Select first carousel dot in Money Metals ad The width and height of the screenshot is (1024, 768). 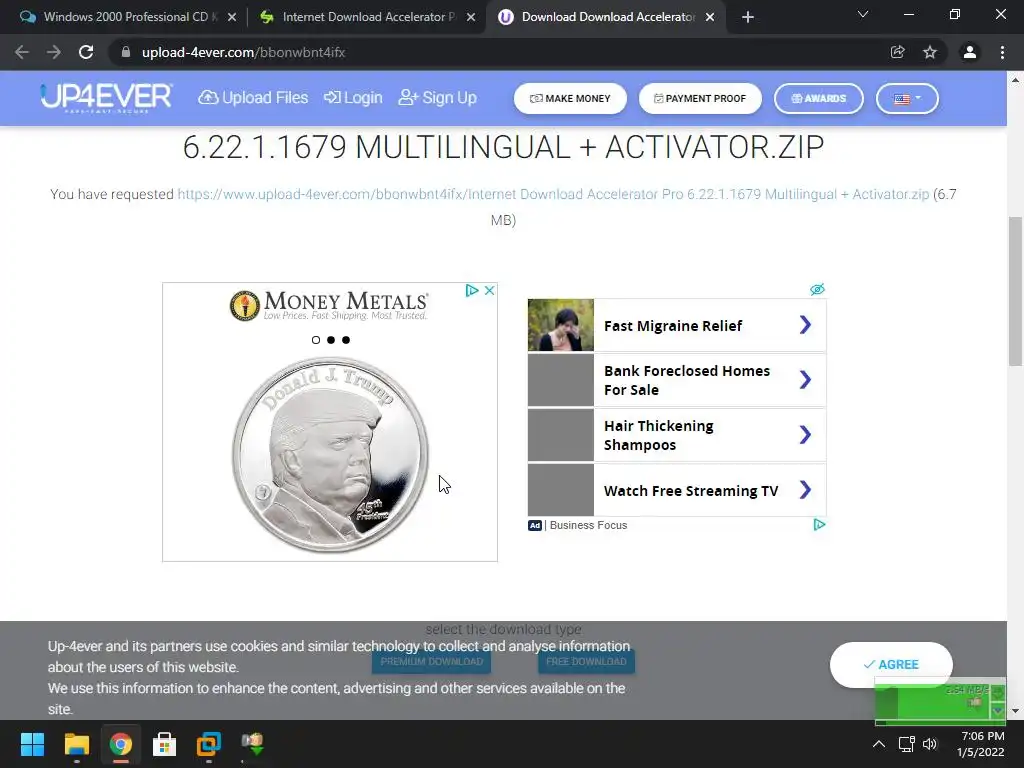pos(316,340)
